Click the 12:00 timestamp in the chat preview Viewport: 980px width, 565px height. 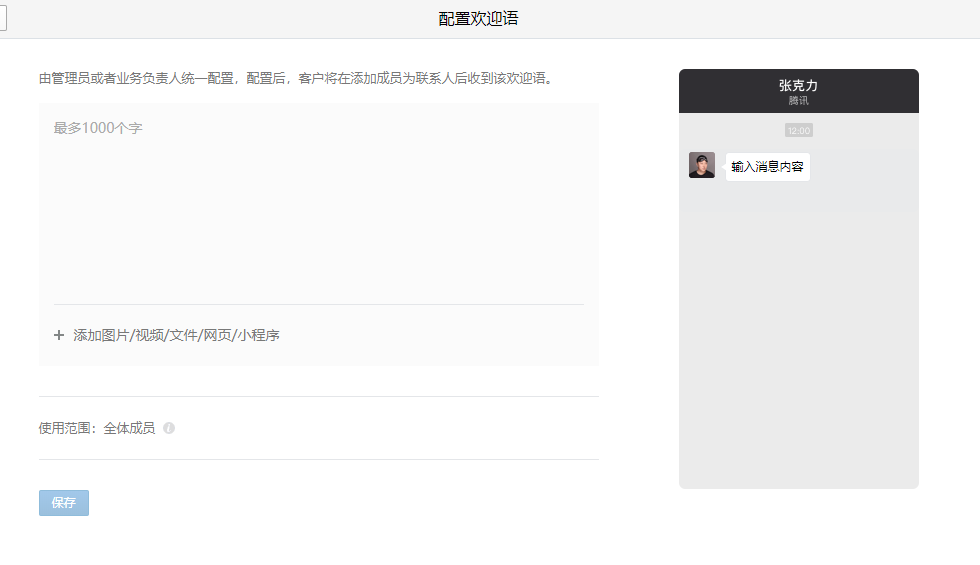click(x=799, y=130)
